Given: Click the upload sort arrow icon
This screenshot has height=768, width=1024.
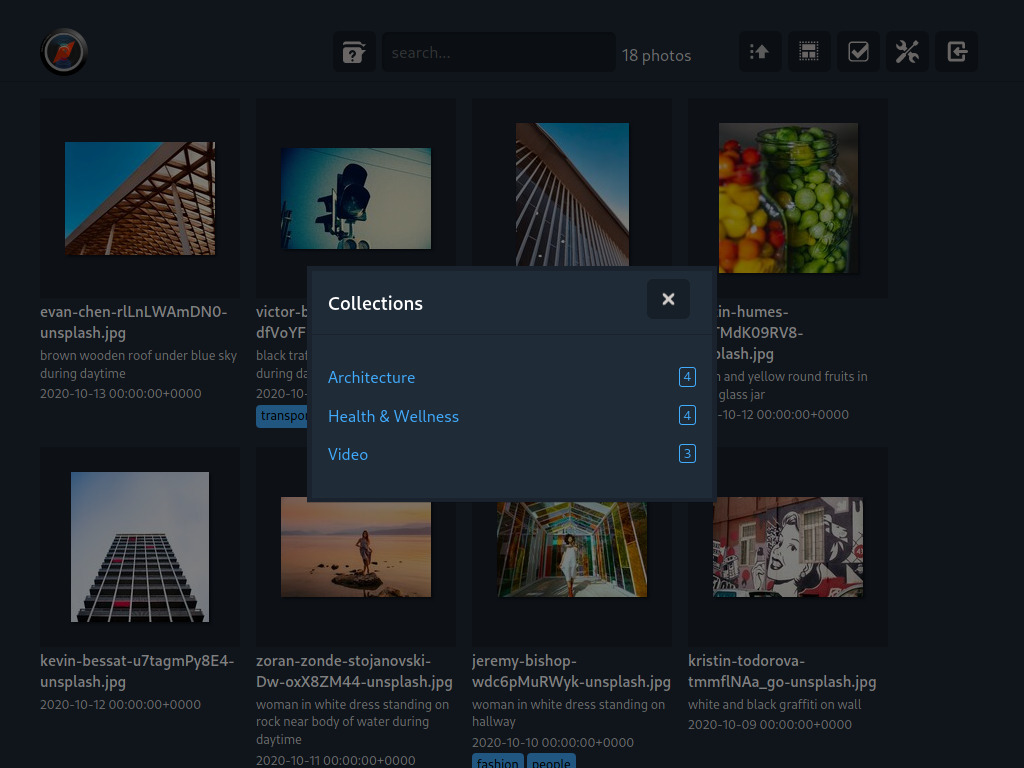Looking at the screenshot, I should (x=760, y=52).
